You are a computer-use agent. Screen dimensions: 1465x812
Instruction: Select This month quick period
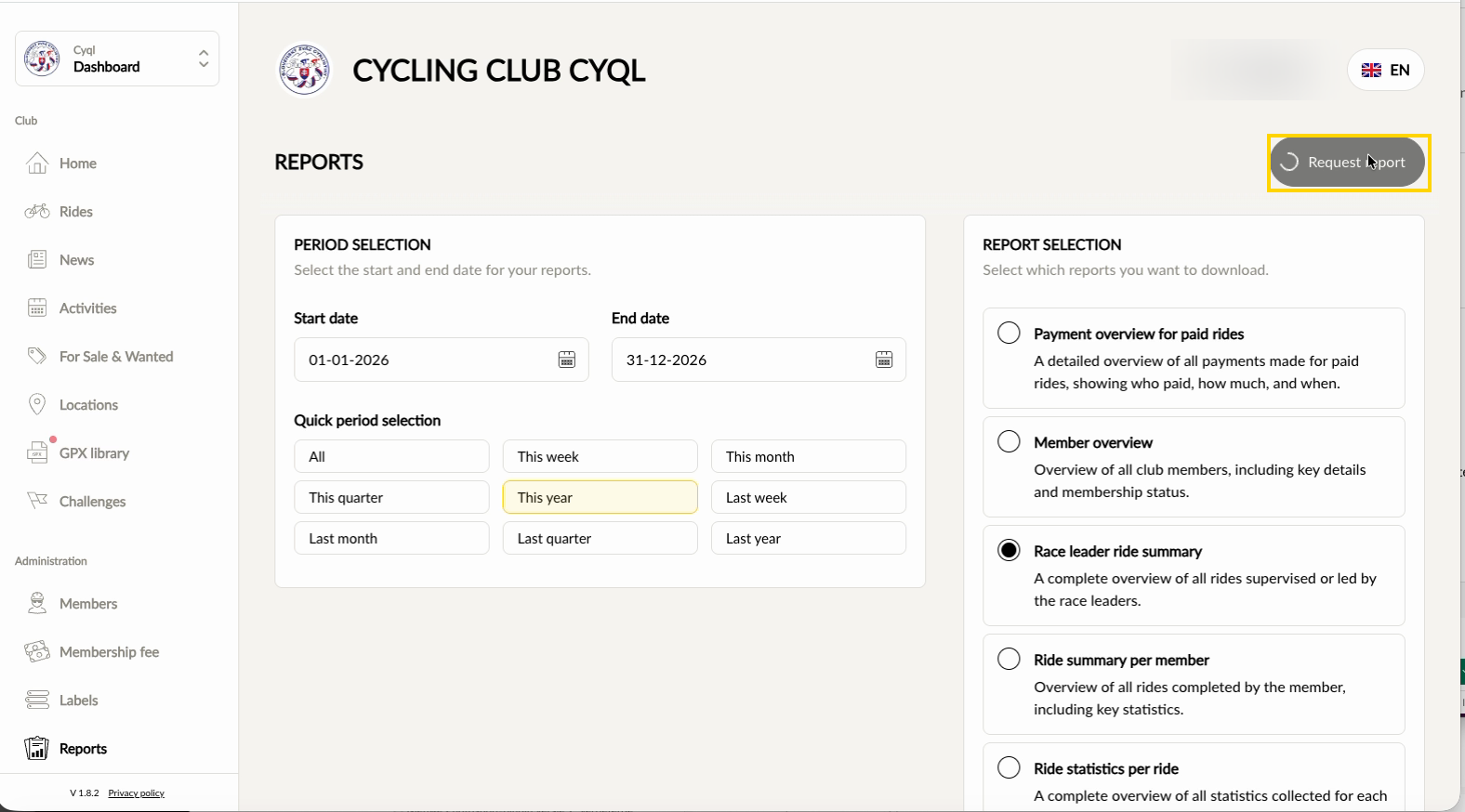tap(809, 456)
